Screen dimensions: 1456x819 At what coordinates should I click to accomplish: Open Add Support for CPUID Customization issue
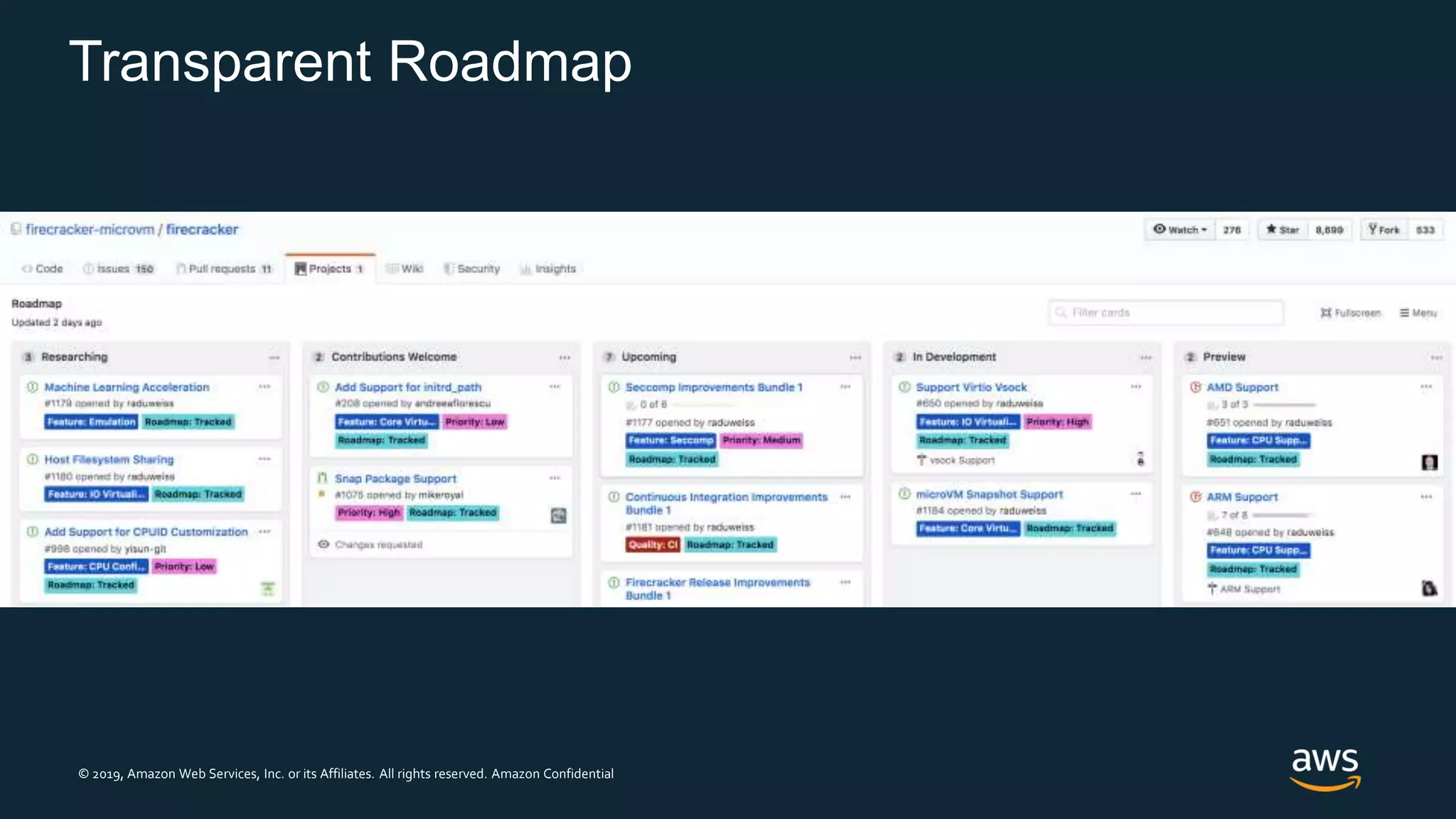pyautogui.click(x=146, y=532)
